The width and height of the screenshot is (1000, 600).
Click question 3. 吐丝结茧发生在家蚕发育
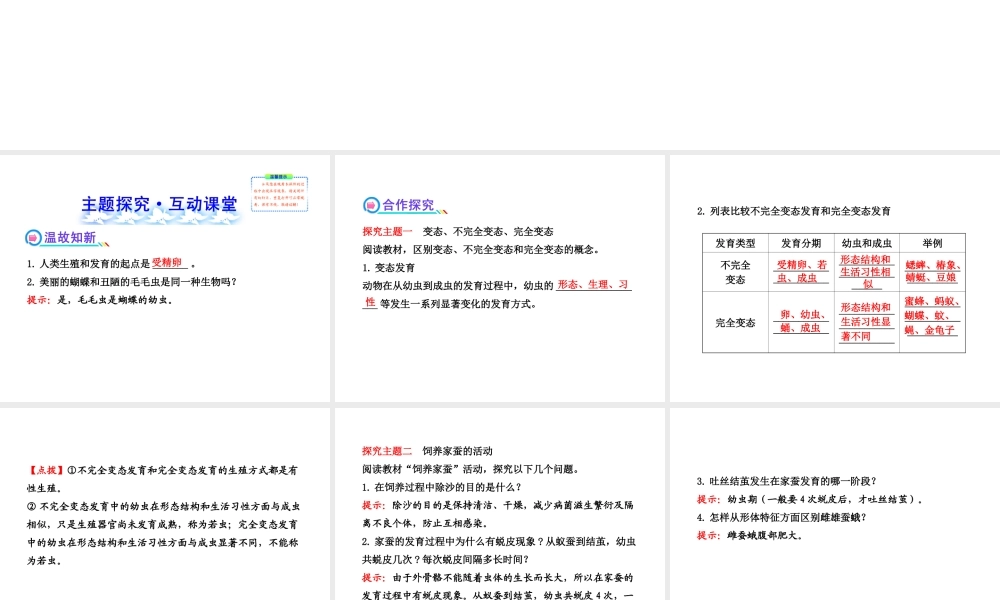click(786, 481)
